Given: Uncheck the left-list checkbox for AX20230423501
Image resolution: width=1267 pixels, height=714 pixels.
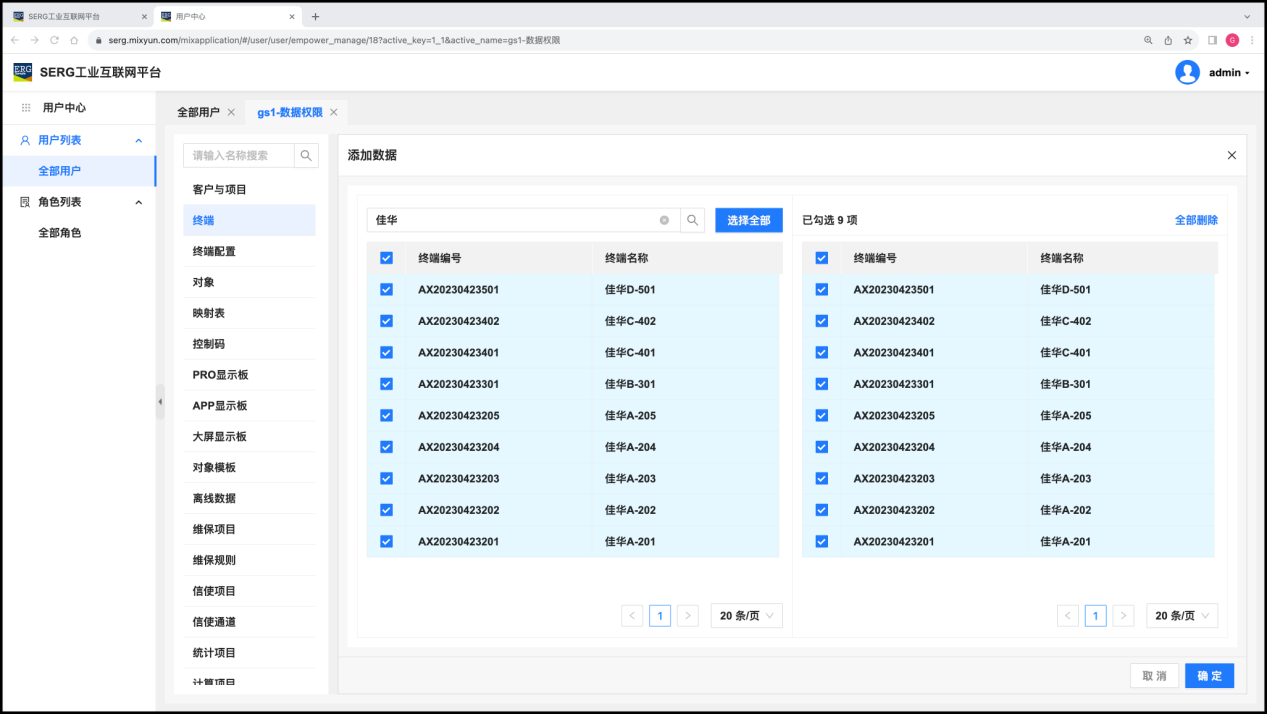Looking at the screenshot, I should 386,290.
